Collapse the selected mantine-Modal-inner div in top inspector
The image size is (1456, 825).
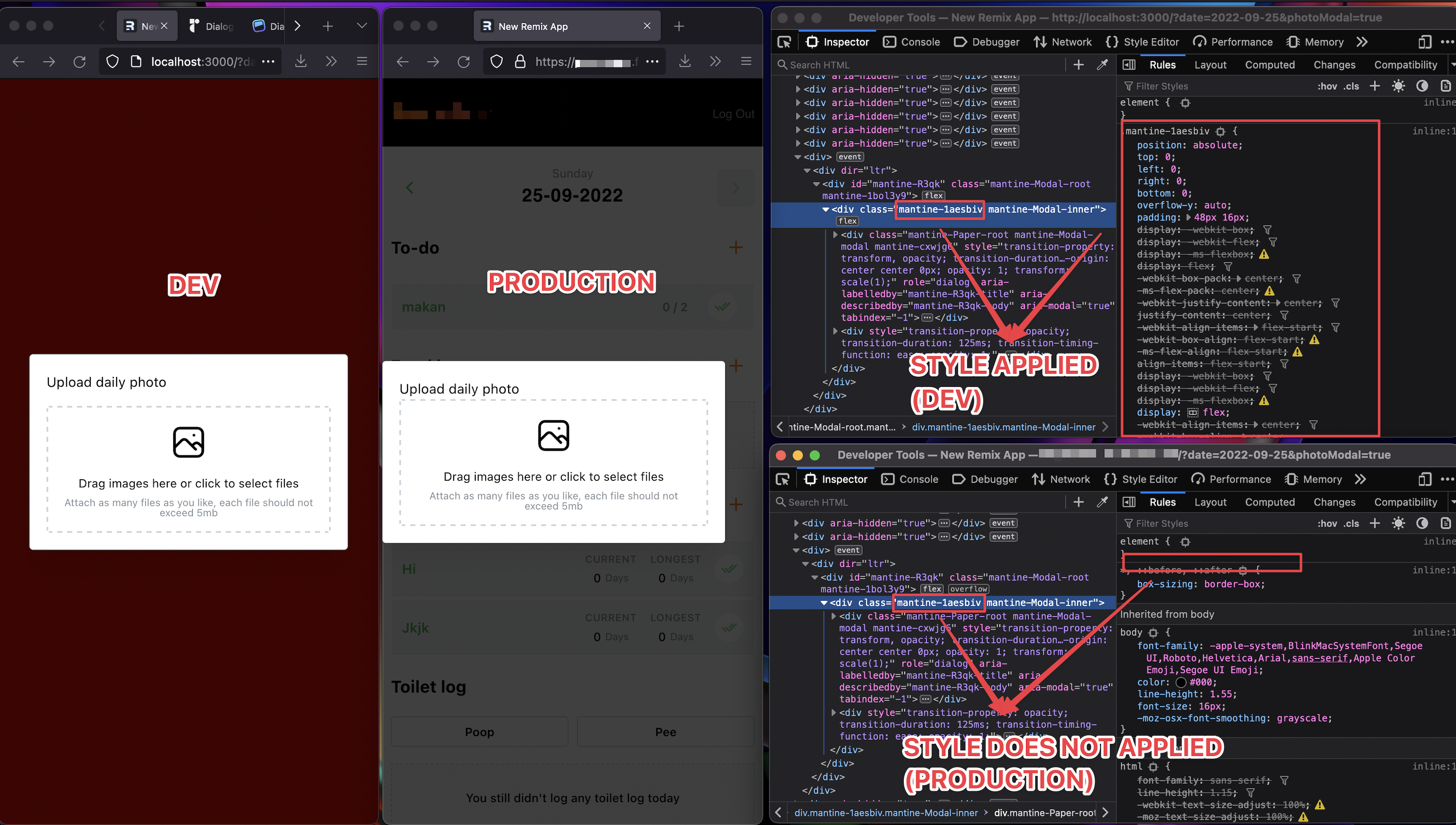pos(826,209)
